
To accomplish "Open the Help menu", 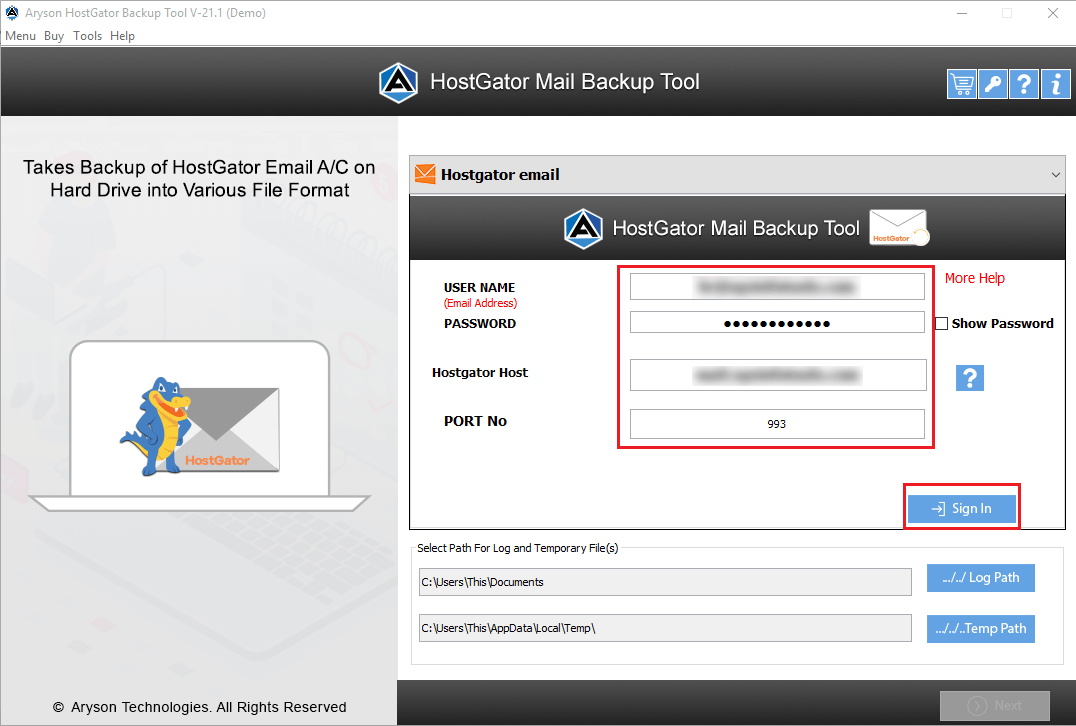I will [x=122, y=36].
